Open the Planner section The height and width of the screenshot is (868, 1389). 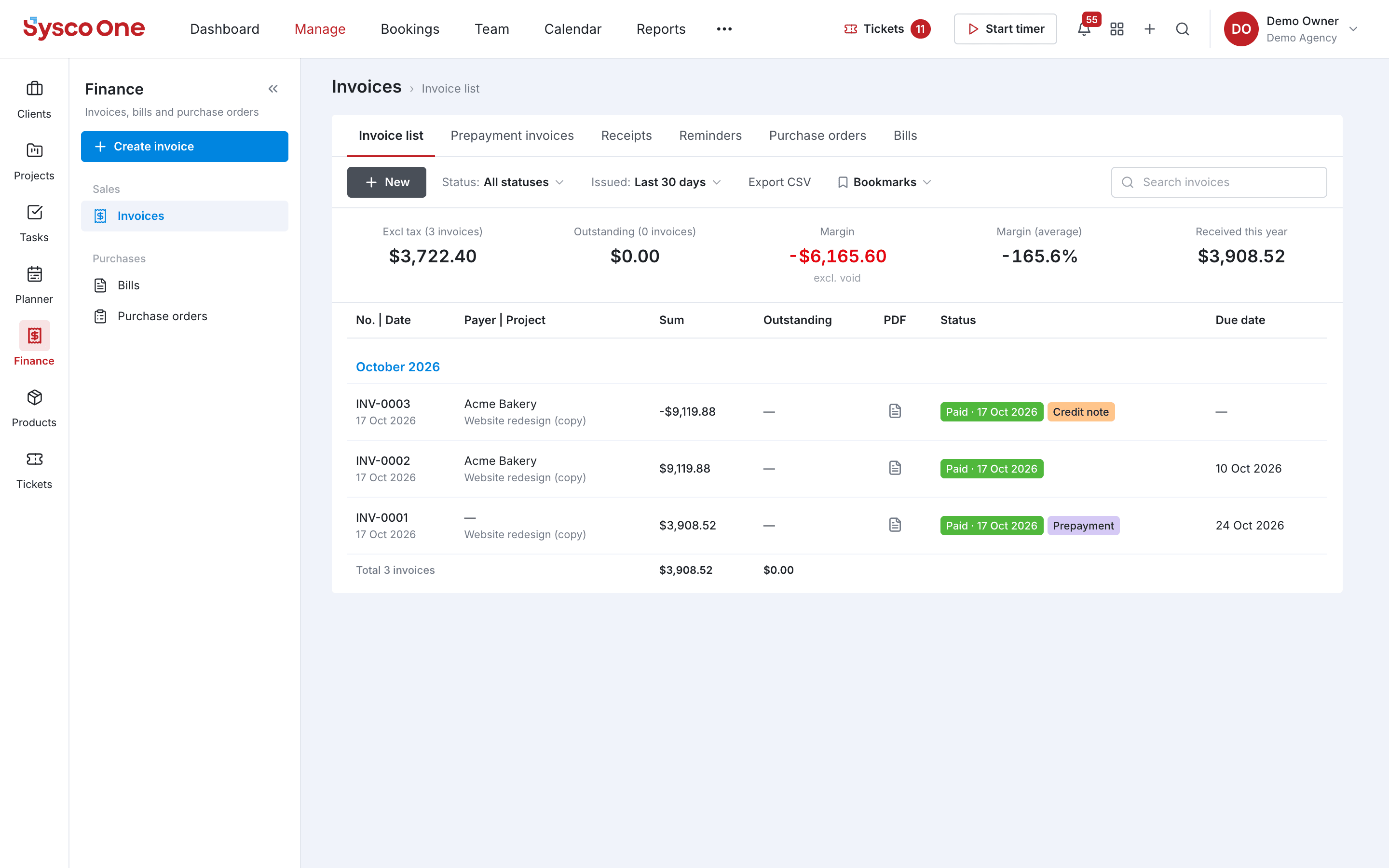point(34,285)
